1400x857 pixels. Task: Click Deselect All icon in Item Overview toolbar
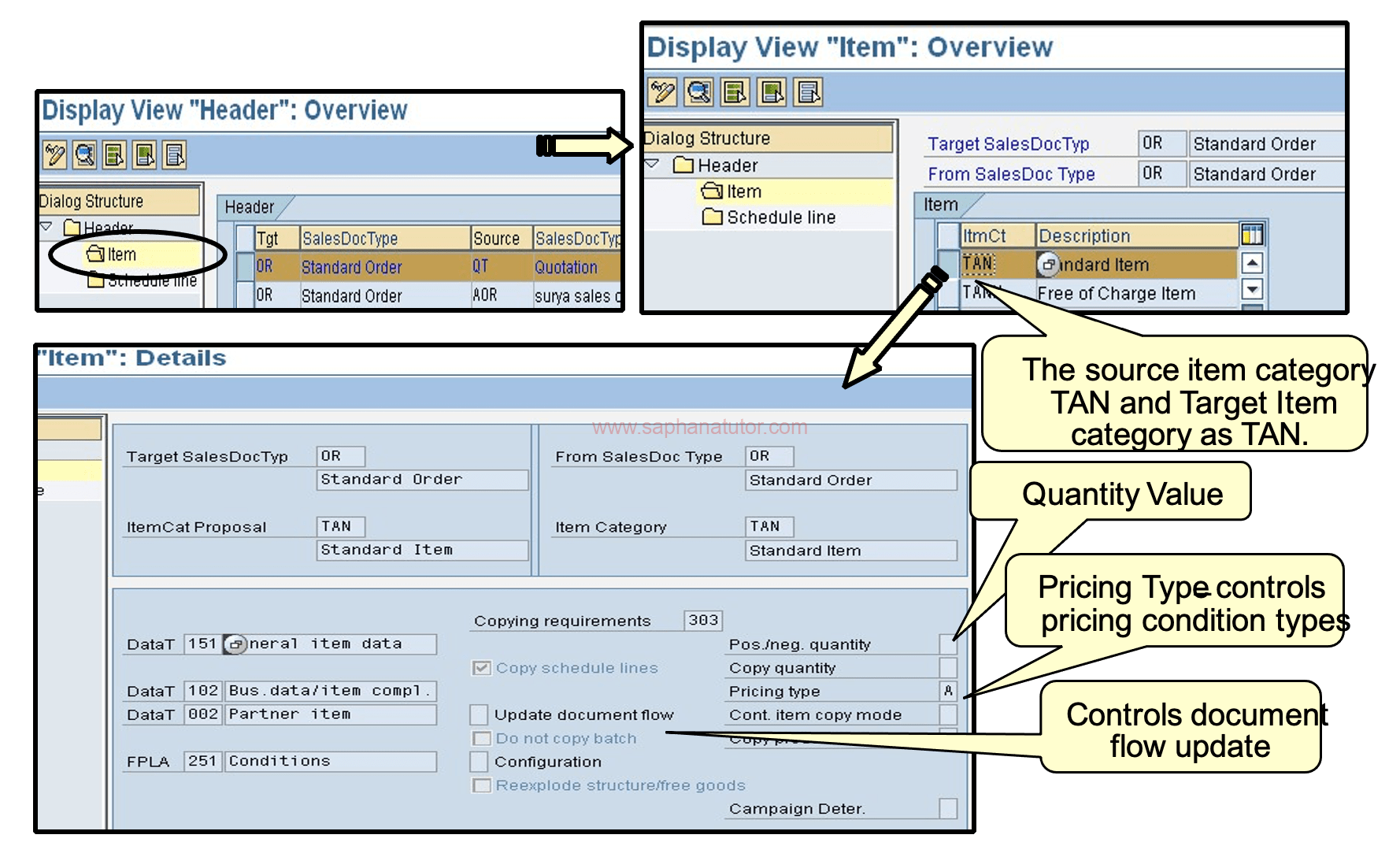point(809,92)
